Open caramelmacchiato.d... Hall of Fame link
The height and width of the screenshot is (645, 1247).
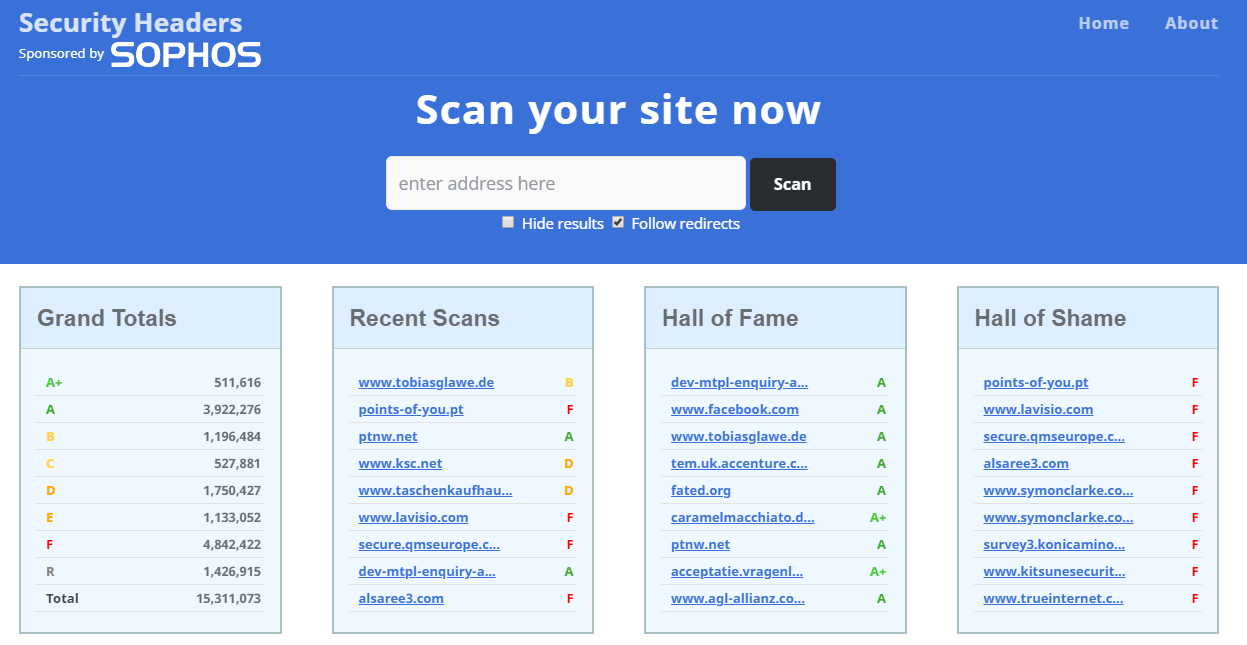tap(743, 517)
